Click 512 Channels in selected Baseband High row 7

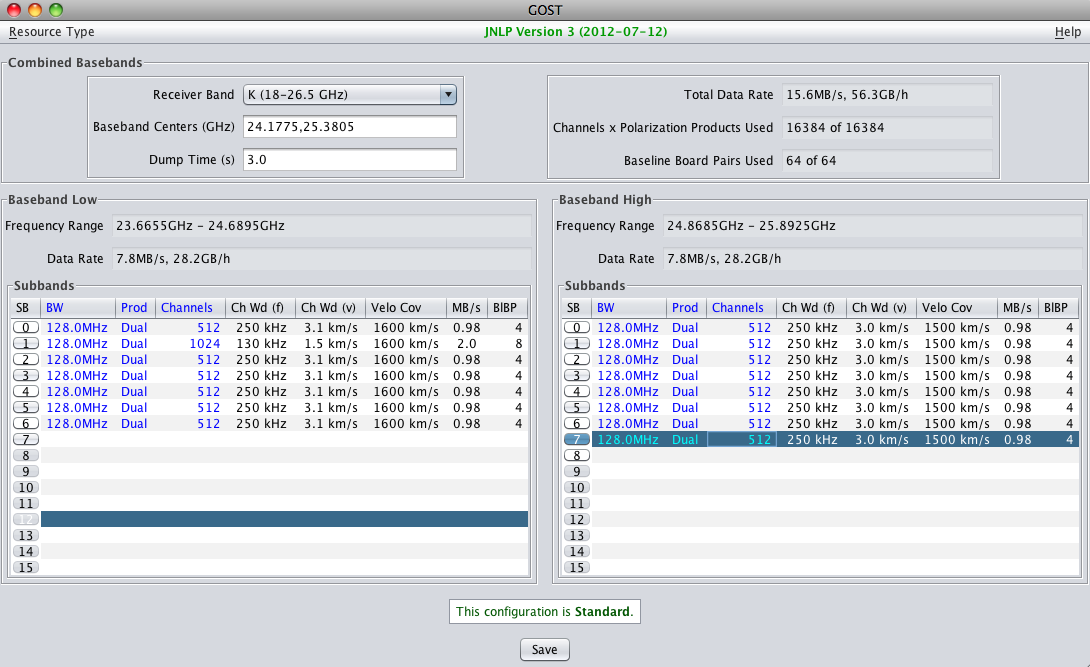[741, 439]
